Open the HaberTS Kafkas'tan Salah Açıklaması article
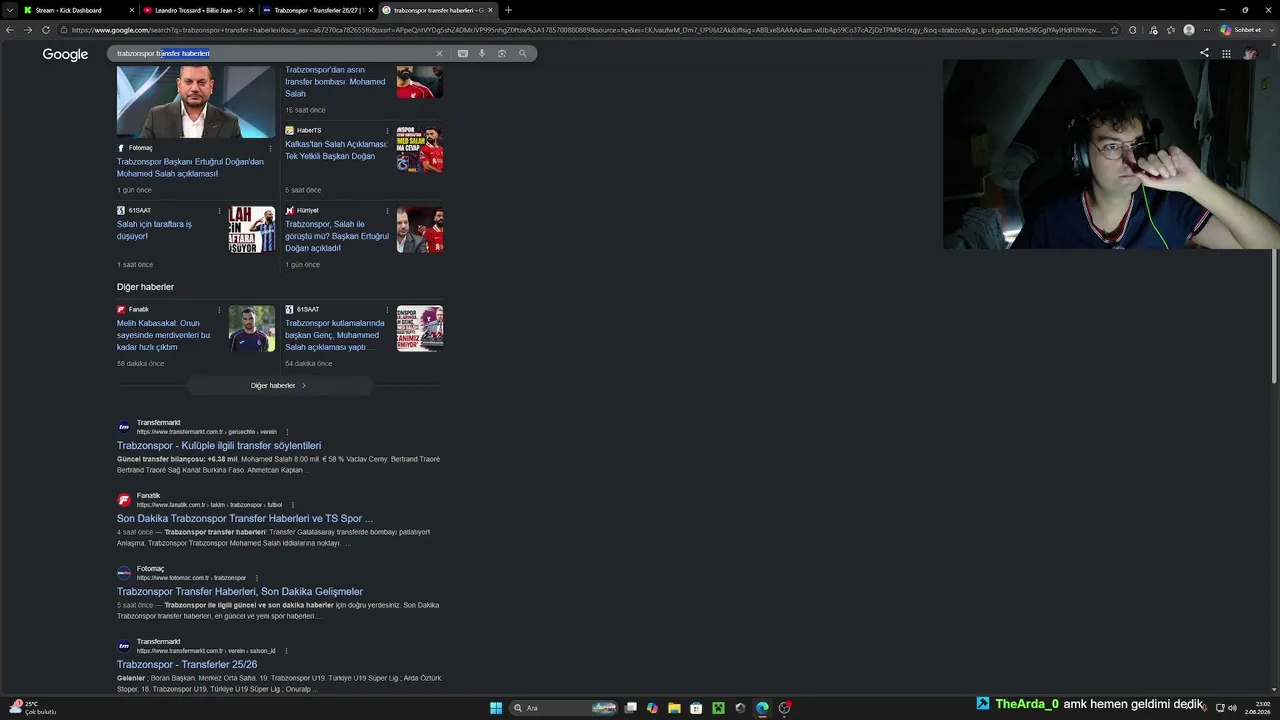 336,150
